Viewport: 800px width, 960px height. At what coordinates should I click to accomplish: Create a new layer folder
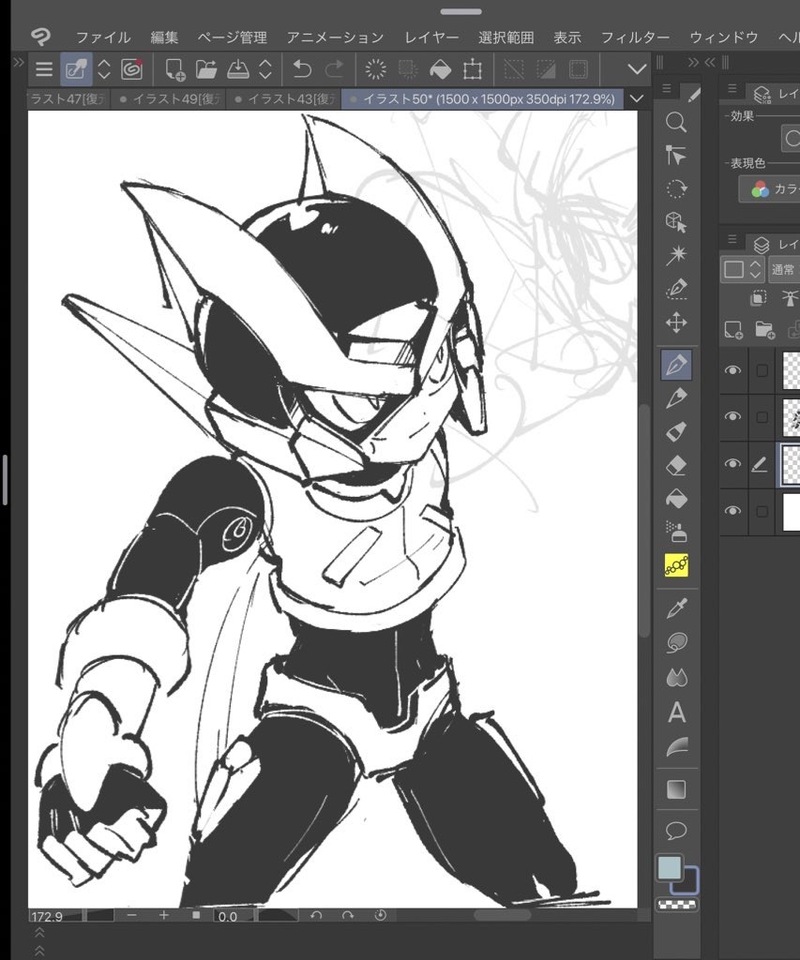pyautogui.click(x=765, y=330)
